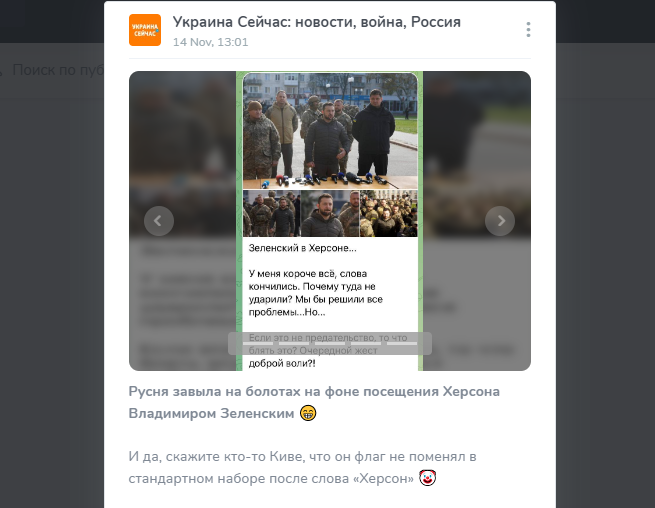This screenshot has height=508, width=655.
Task: Click the 14 Nov, 13:01 post timestamp
Action: [x=211, y=42]
